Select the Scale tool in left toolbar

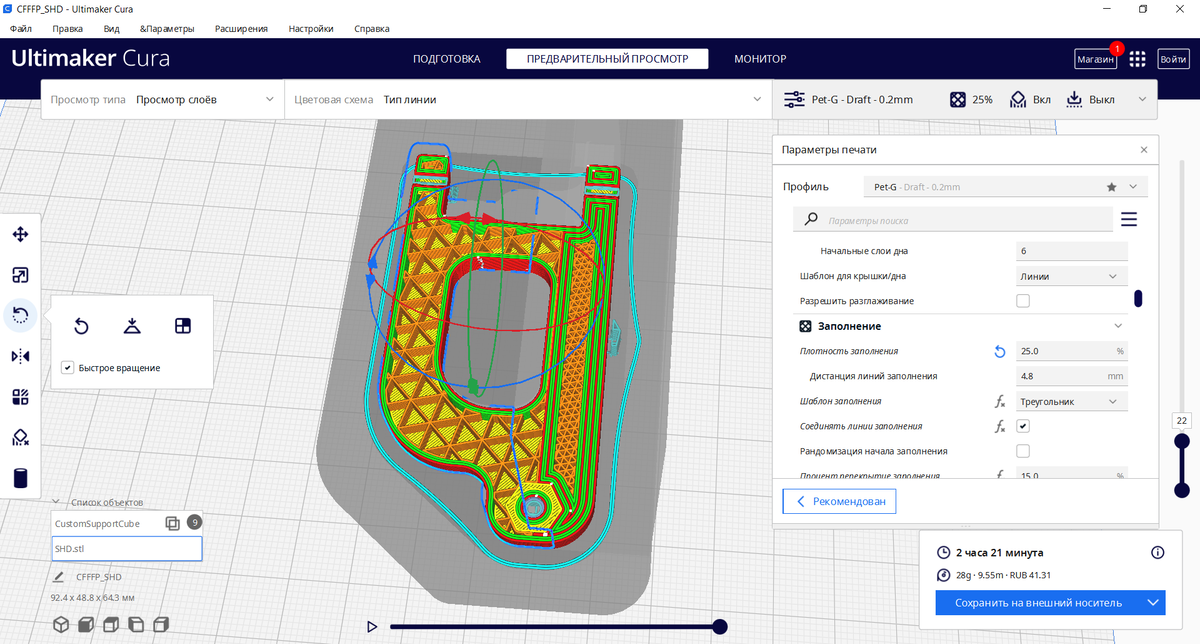coord(20,275)
